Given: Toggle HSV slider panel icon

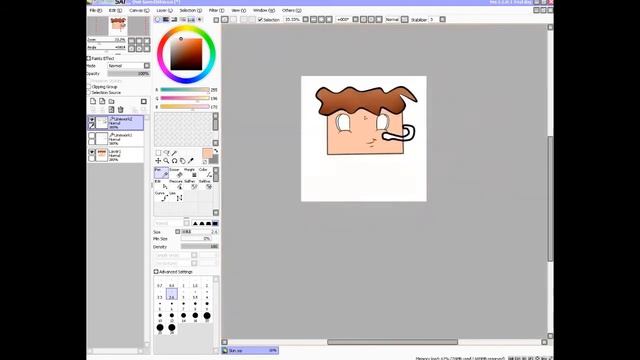Looking at the screenshot, I should point(174,20).
